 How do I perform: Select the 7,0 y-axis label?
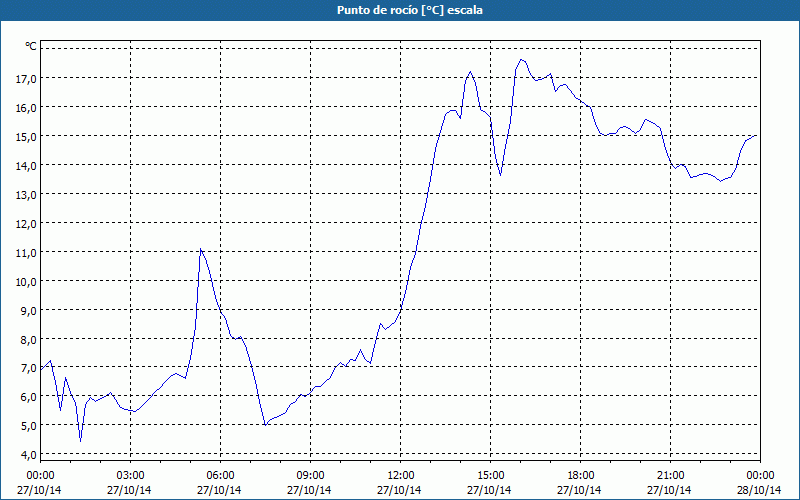point(30,367)
